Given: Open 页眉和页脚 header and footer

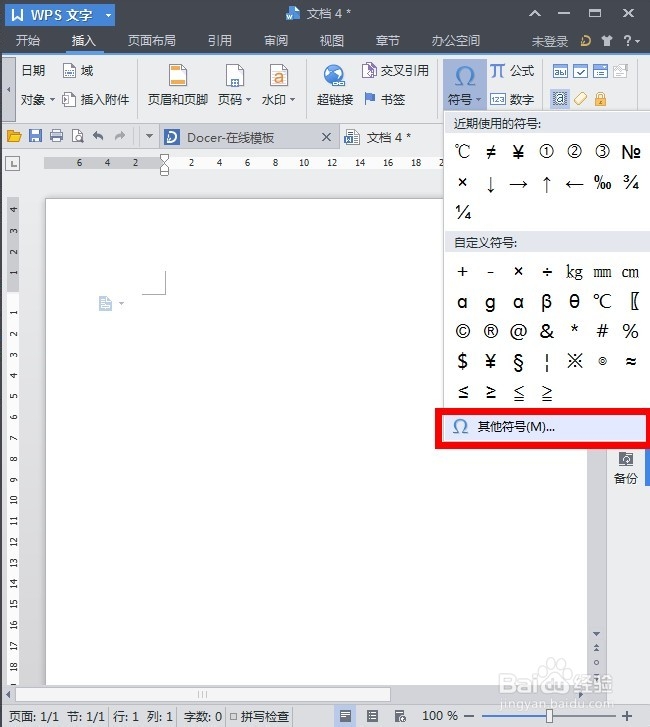Looking at the screenshot, I should point(178,85).
